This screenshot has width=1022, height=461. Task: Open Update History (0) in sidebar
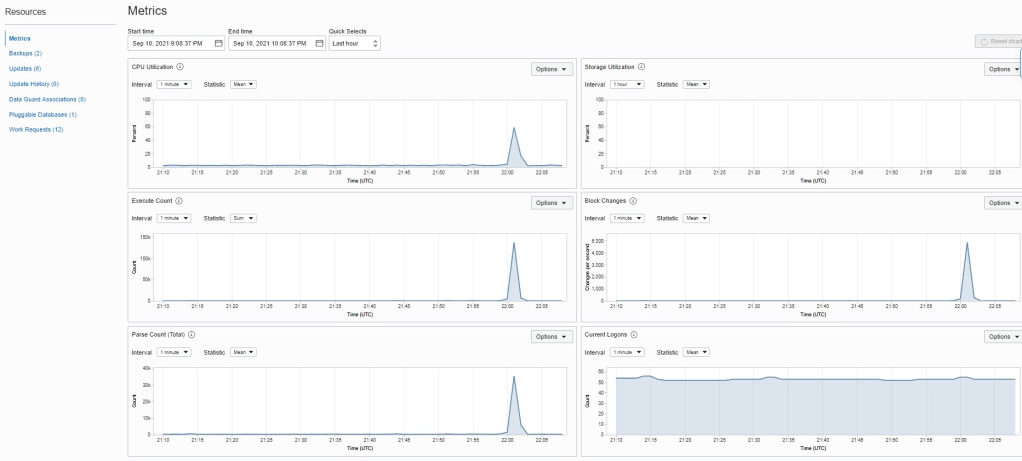(34, 84)
